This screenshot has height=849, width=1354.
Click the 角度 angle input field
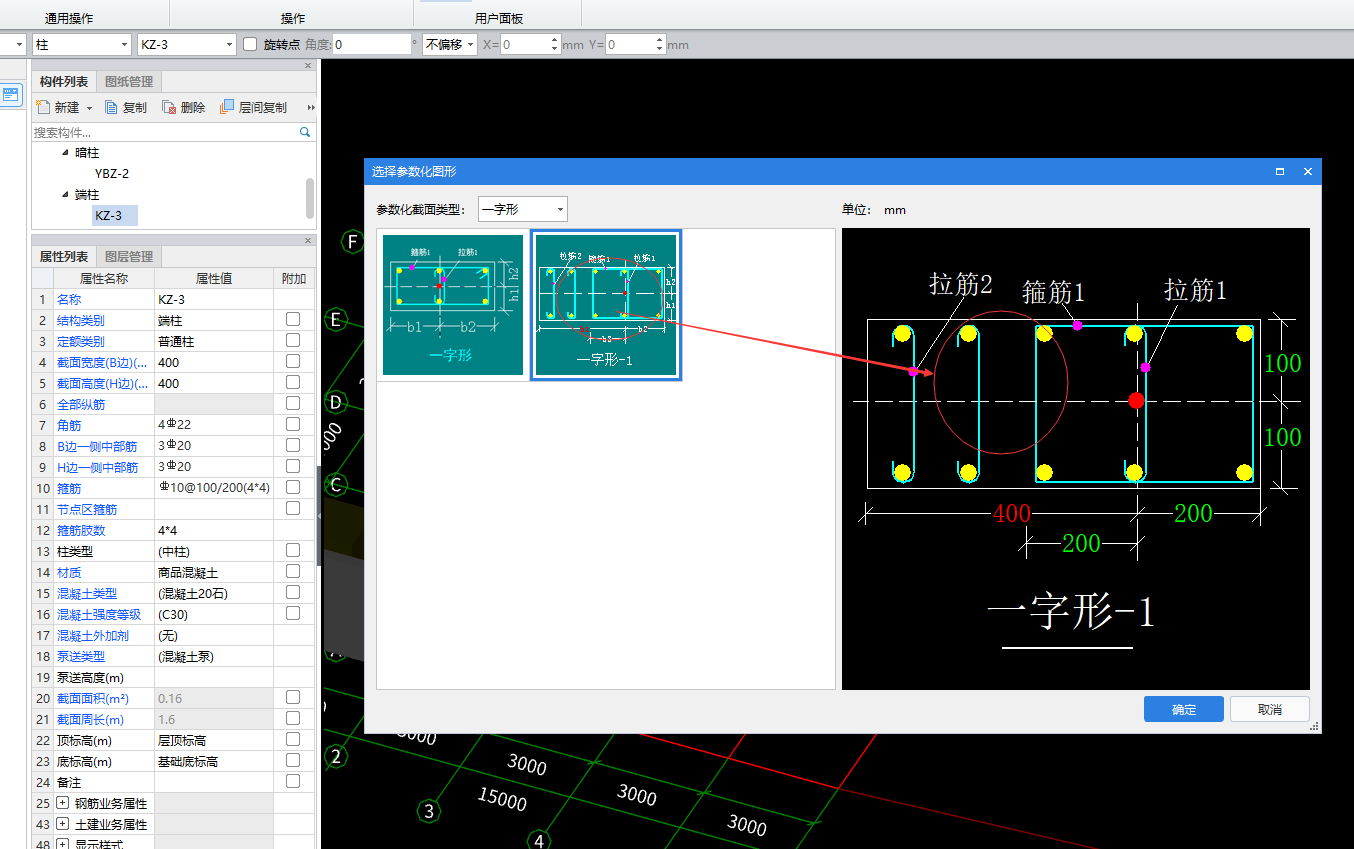pos(372,45)
